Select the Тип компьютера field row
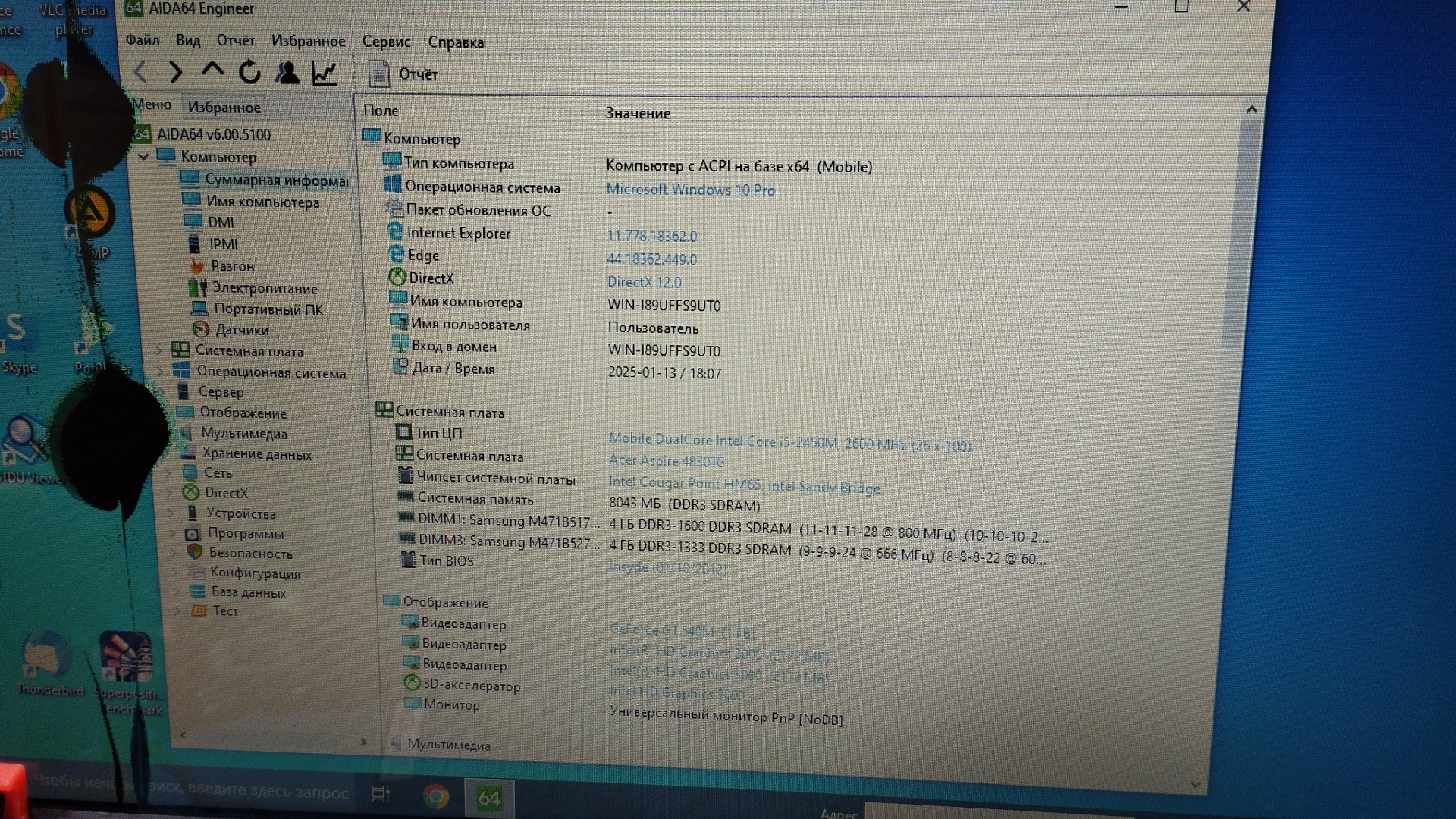 coord(628,164)
